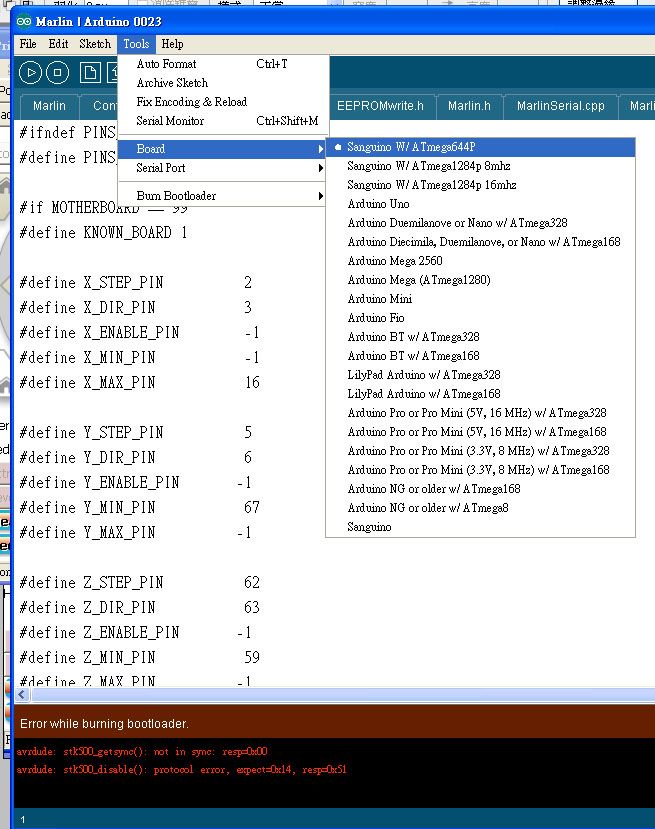Select the plain Sanguino board entry
Screen dimensions: 655x829
pos(481,528)
